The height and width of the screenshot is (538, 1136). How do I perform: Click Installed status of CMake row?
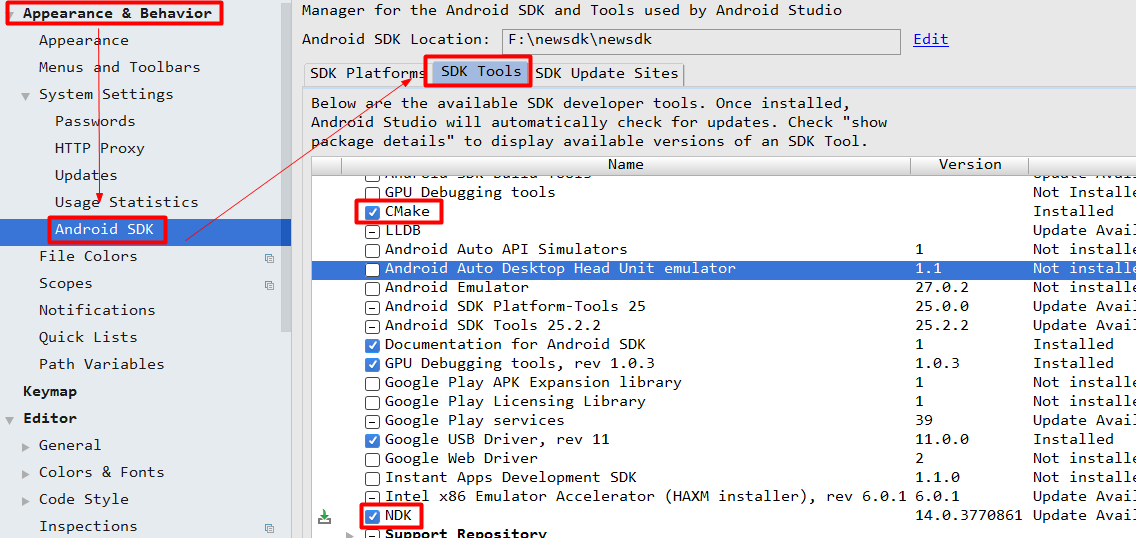click(1073, 212)
